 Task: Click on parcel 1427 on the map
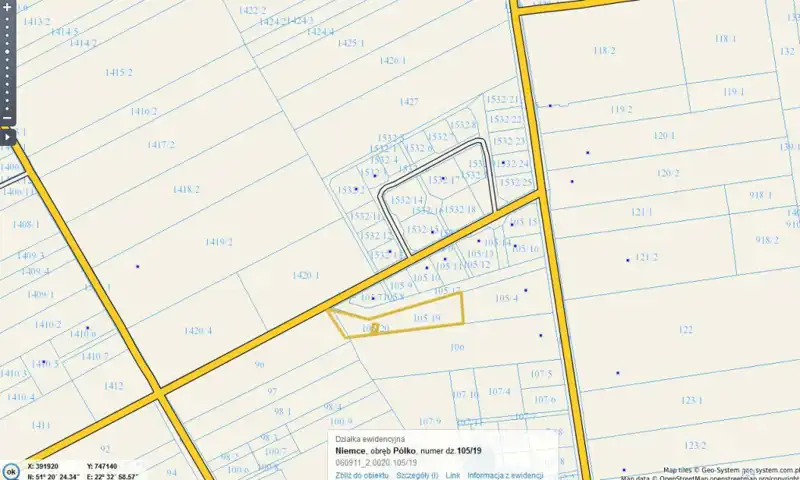[408, 102]
